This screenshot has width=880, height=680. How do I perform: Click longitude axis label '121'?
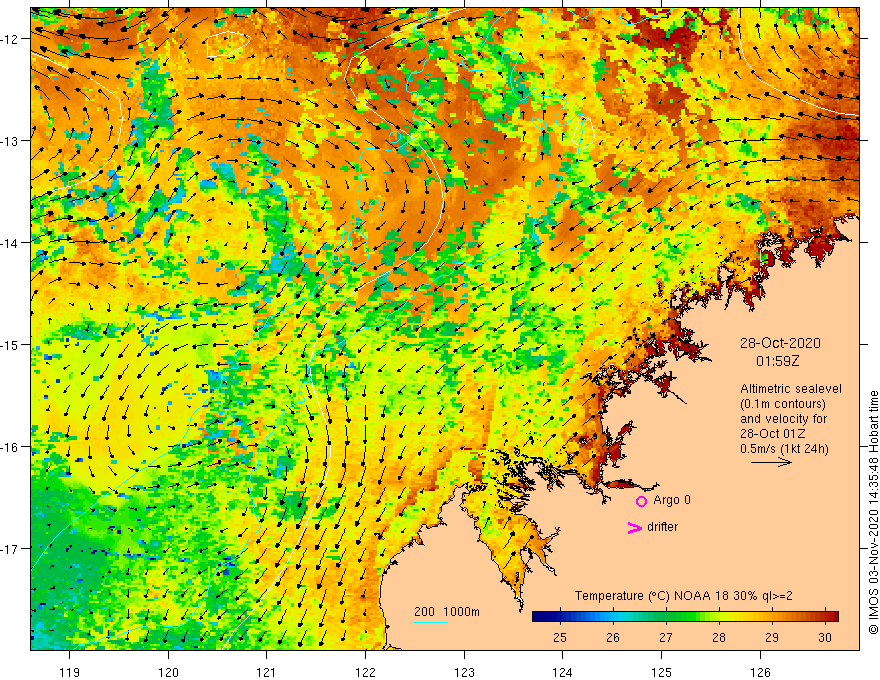point(267,672)
